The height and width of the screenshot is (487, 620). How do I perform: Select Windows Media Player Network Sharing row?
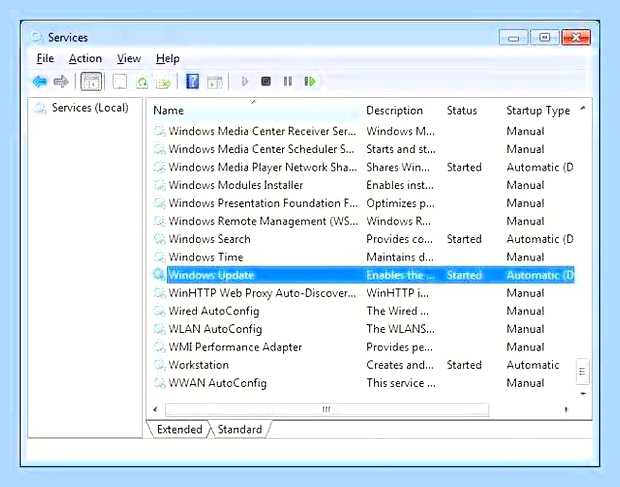pos(363,167)
